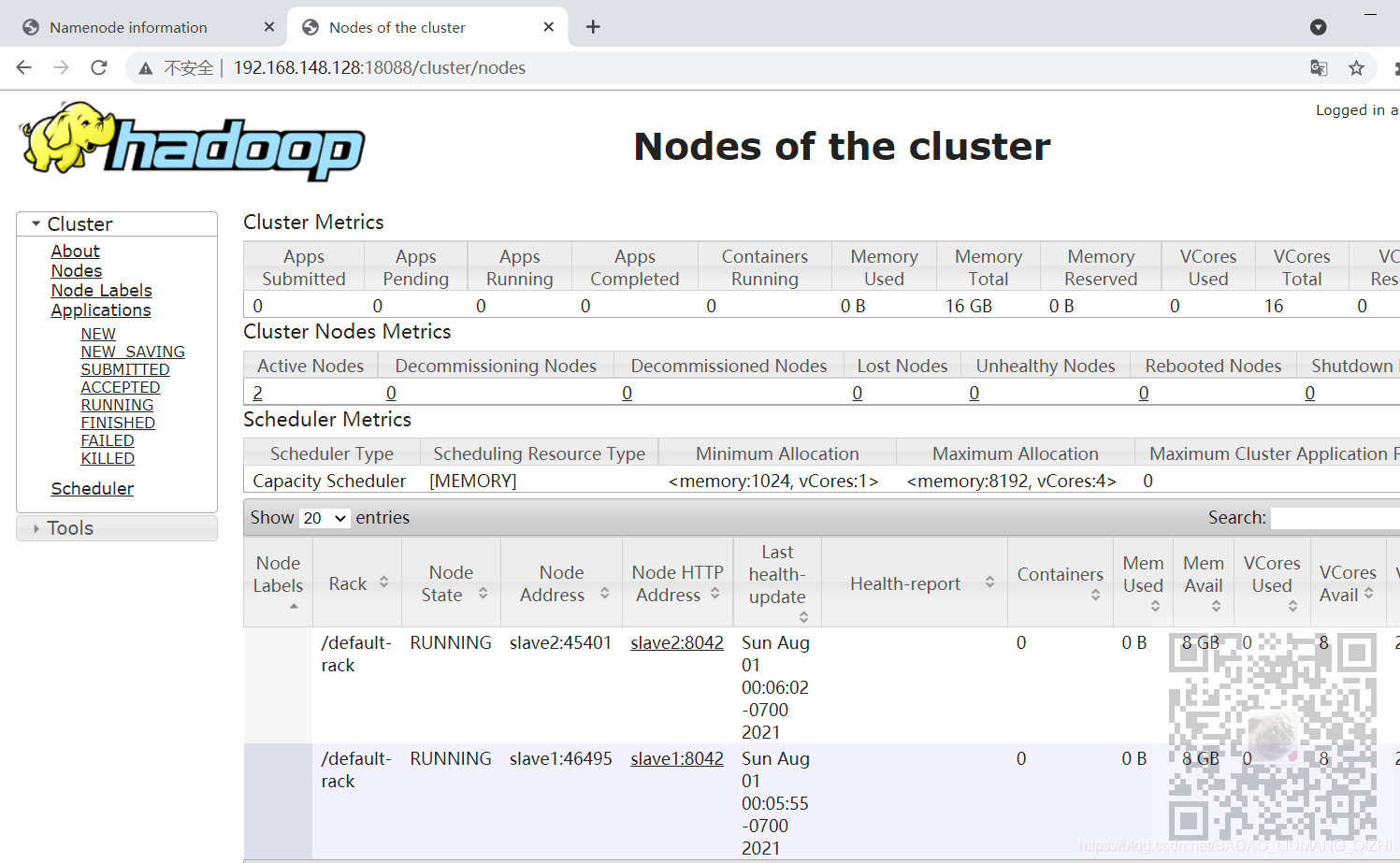
Task: Show NEW_SAVING applications
Action: coord(133,352)
